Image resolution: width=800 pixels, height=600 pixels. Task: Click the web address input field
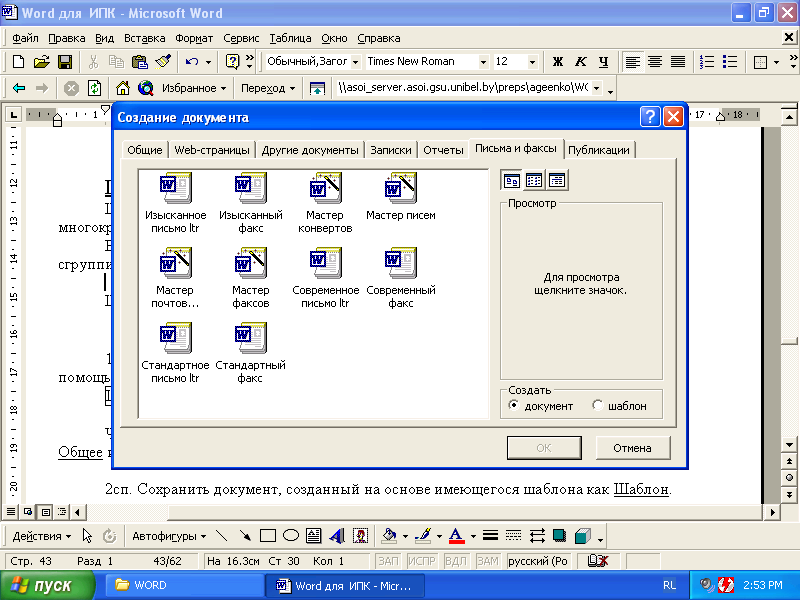pyautogui.click(x=462, y=88)
